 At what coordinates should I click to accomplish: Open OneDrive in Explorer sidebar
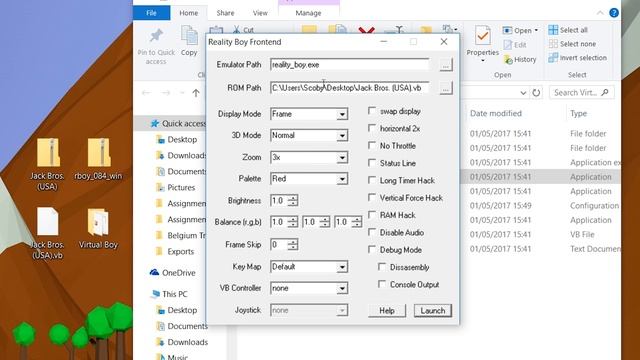point(173,273)
